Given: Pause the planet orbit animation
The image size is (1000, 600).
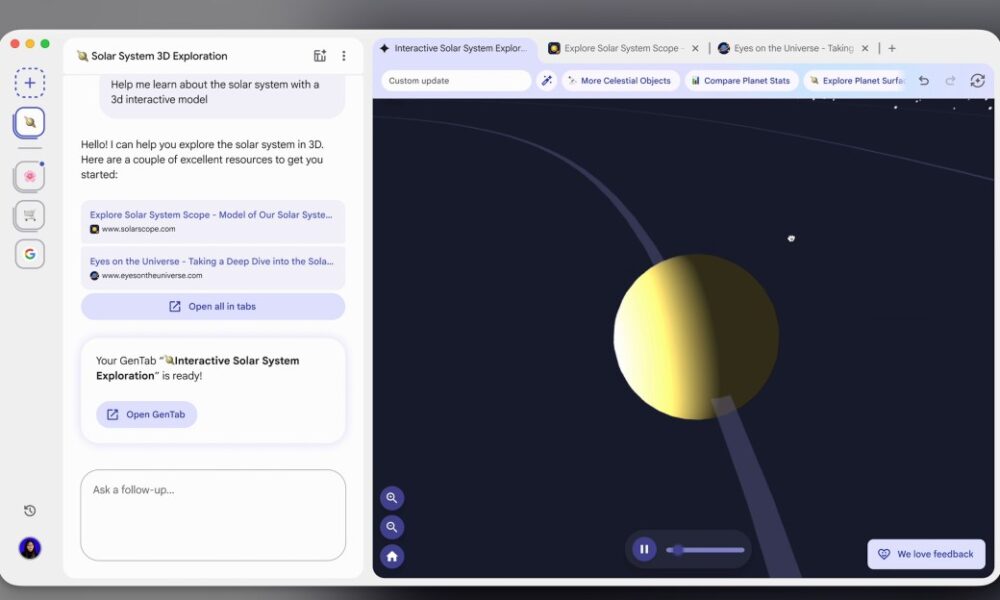Looking at the screenshot, I should 644,549.
